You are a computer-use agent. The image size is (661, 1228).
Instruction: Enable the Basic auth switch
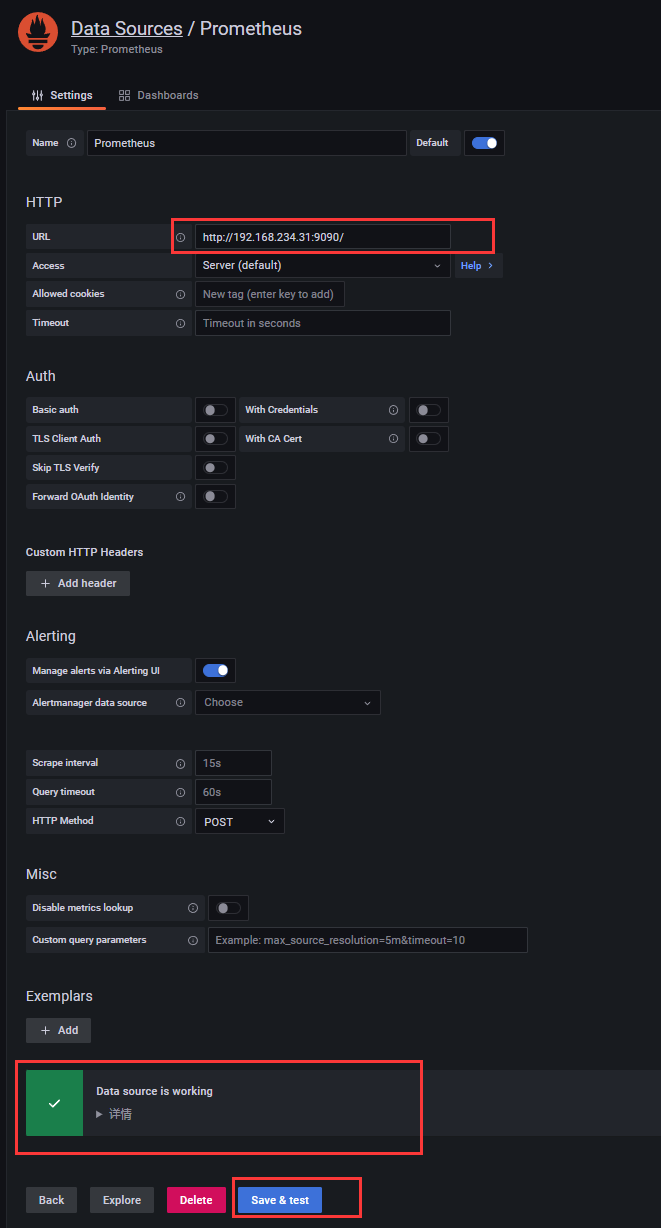point(215,410)
